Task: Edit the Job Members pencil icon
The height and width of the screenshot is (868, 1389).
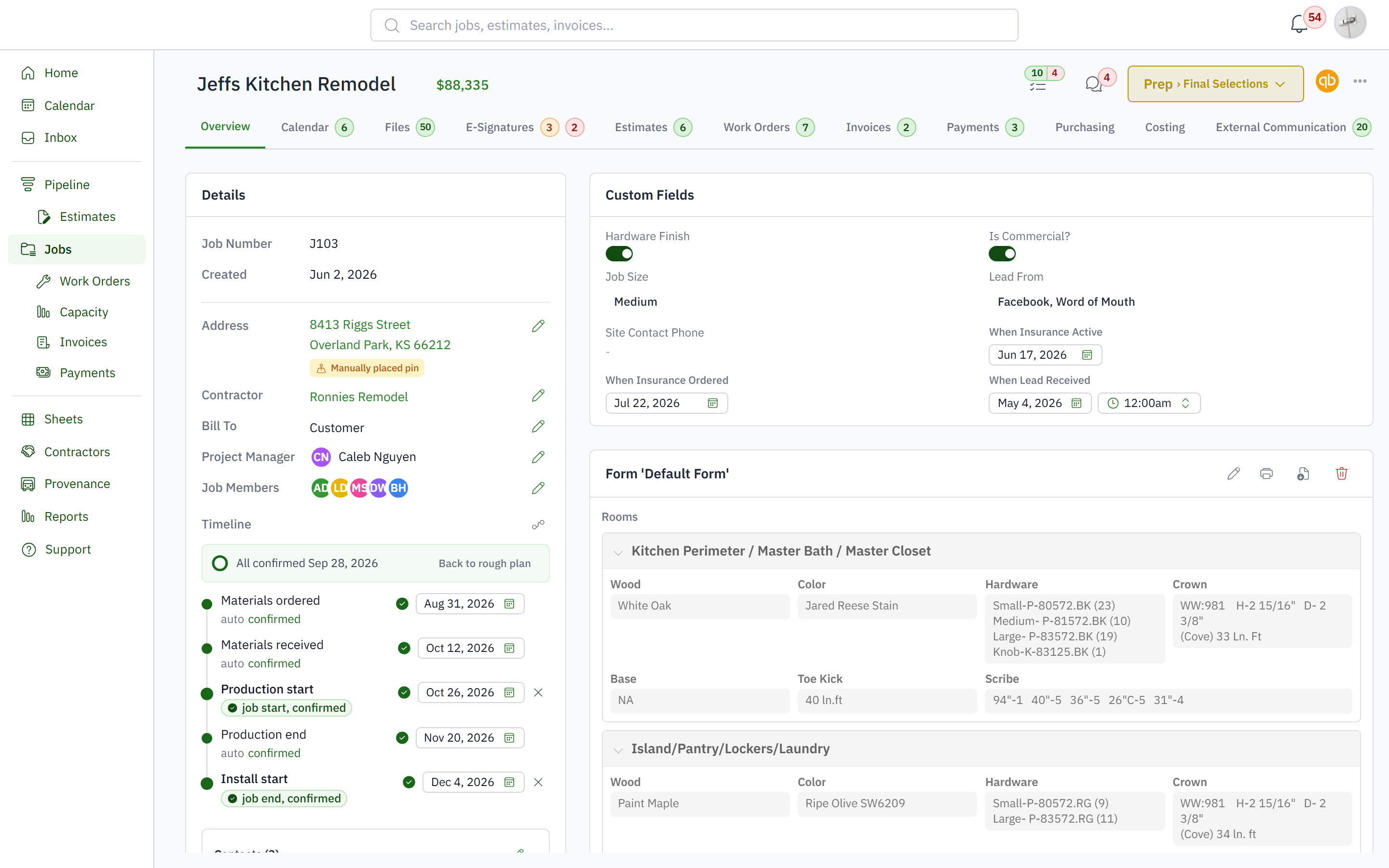Action: pyautogui.click(x=538, y=488)
